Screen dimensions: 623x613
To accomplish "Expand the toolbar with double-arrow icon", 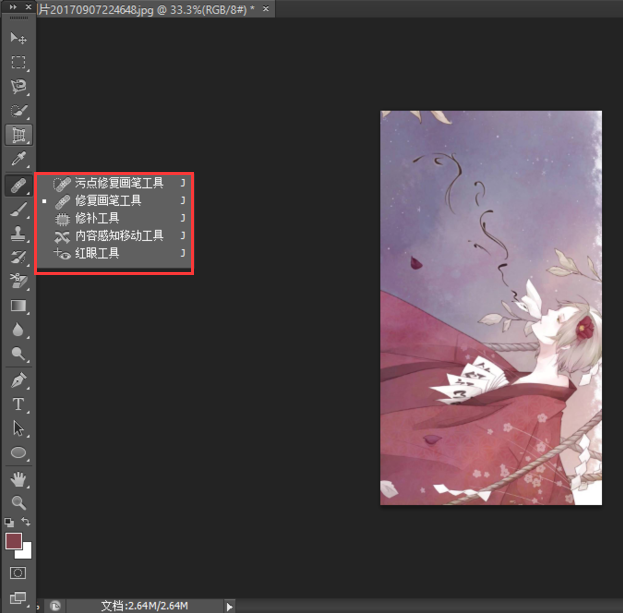I will pyautogui.click(x=13, y=7).
